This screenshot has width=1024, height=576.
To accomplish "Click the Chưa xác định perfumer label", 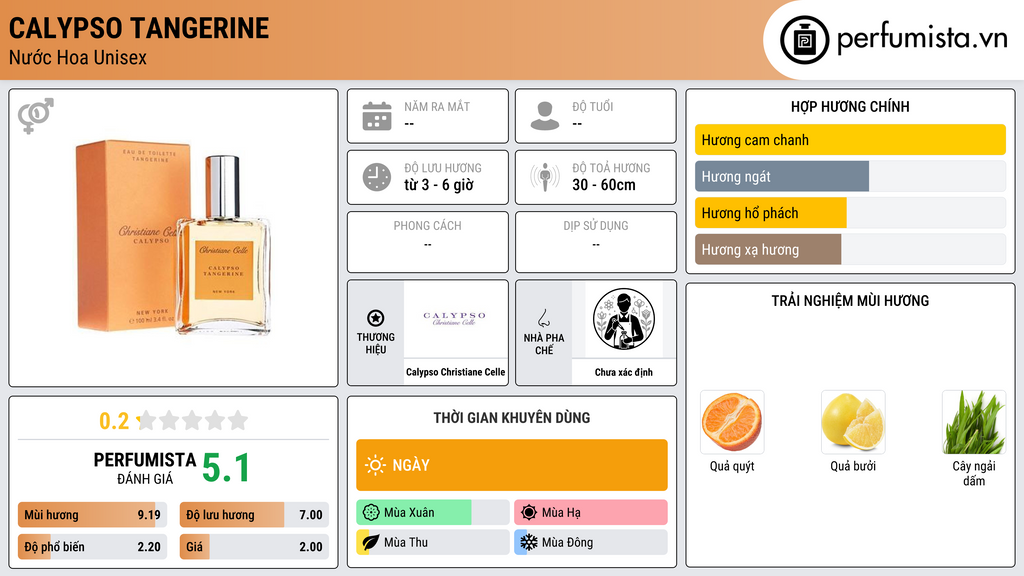I will pyautogui.click(x=624, y=372).
